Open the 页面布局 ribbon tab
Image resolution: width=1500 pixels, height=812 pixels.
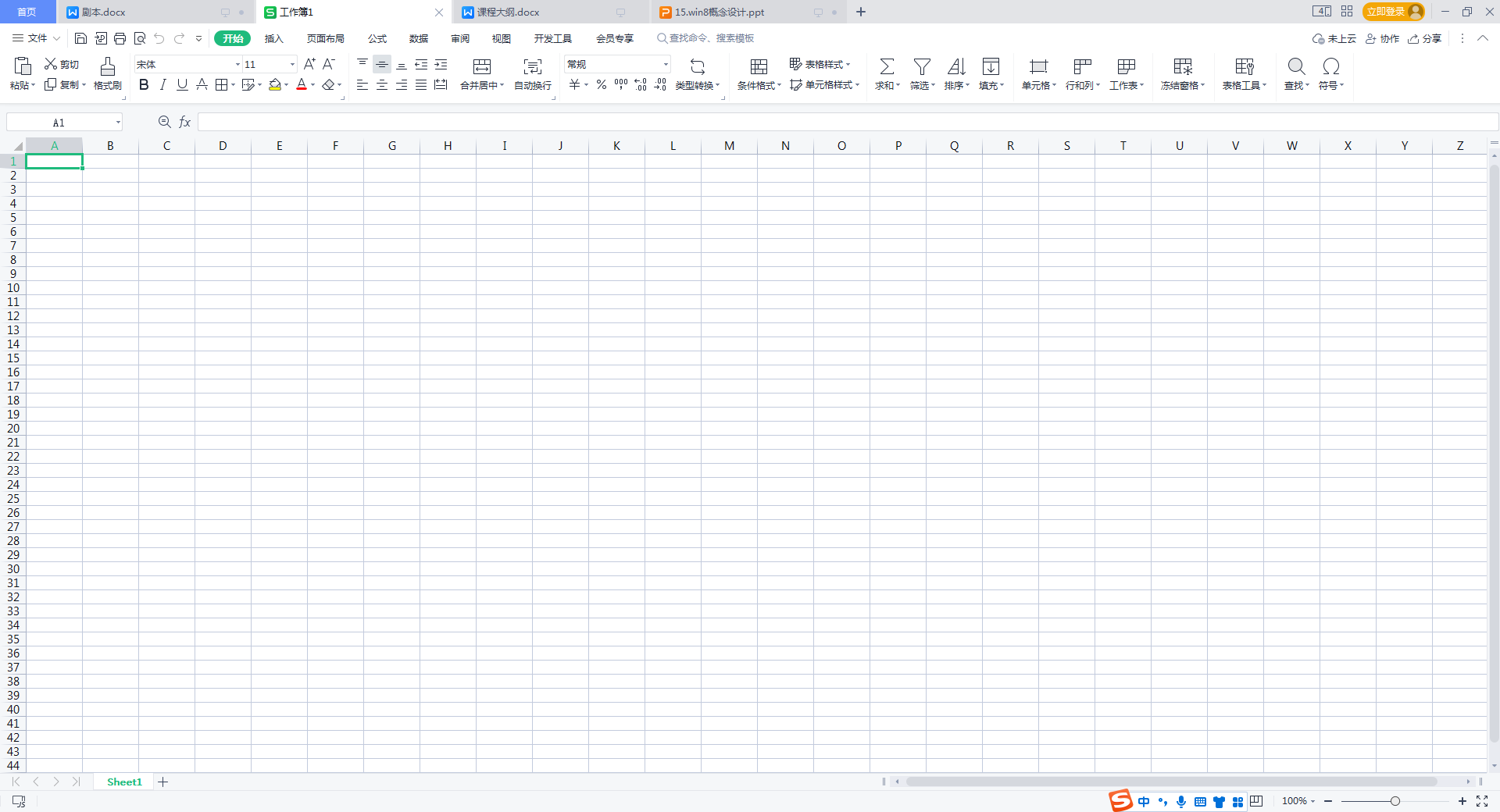point(325,38)
